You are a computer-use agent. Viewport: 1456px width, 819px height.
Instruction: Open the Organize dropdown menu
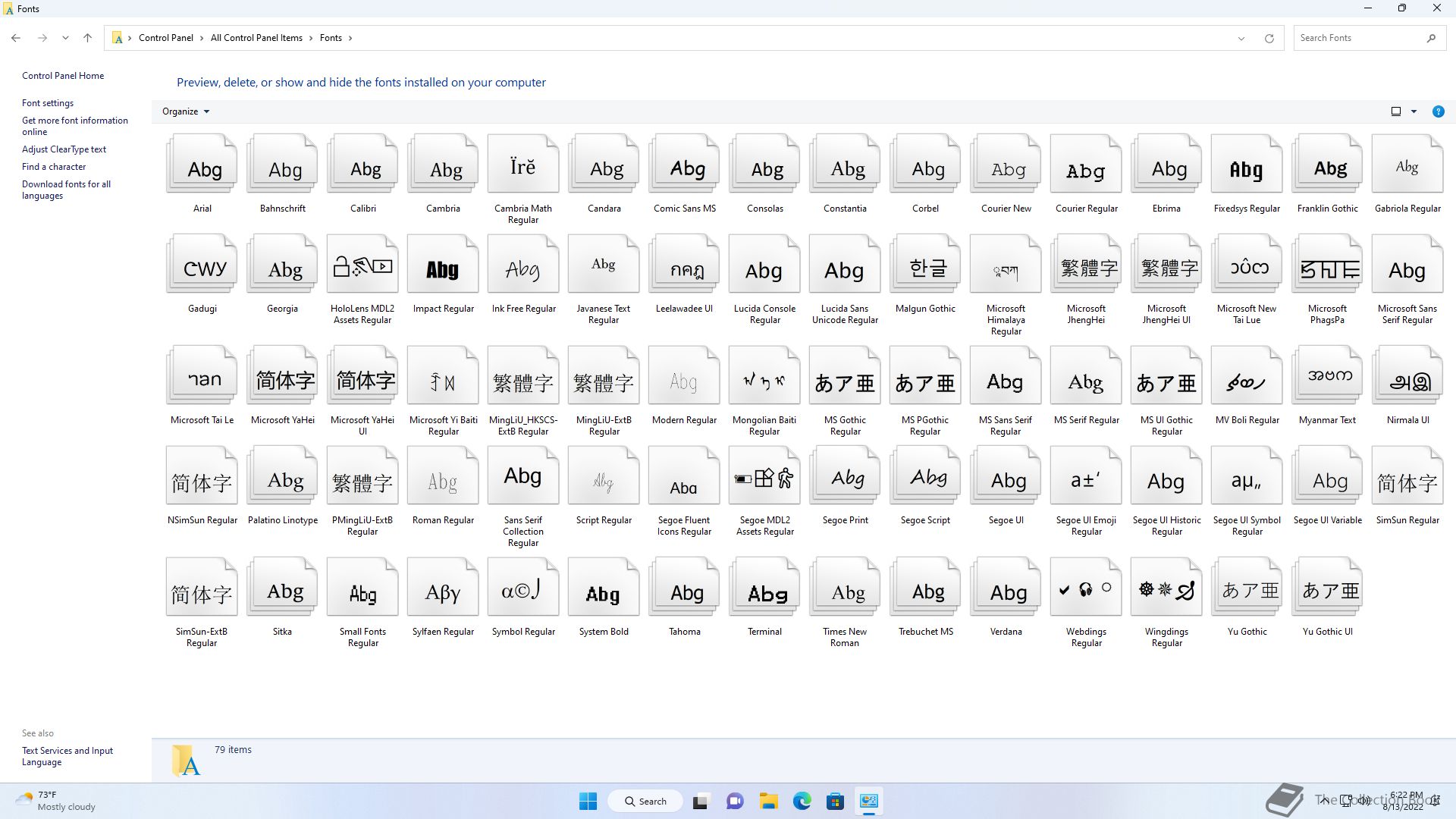[x=185, y=111]
